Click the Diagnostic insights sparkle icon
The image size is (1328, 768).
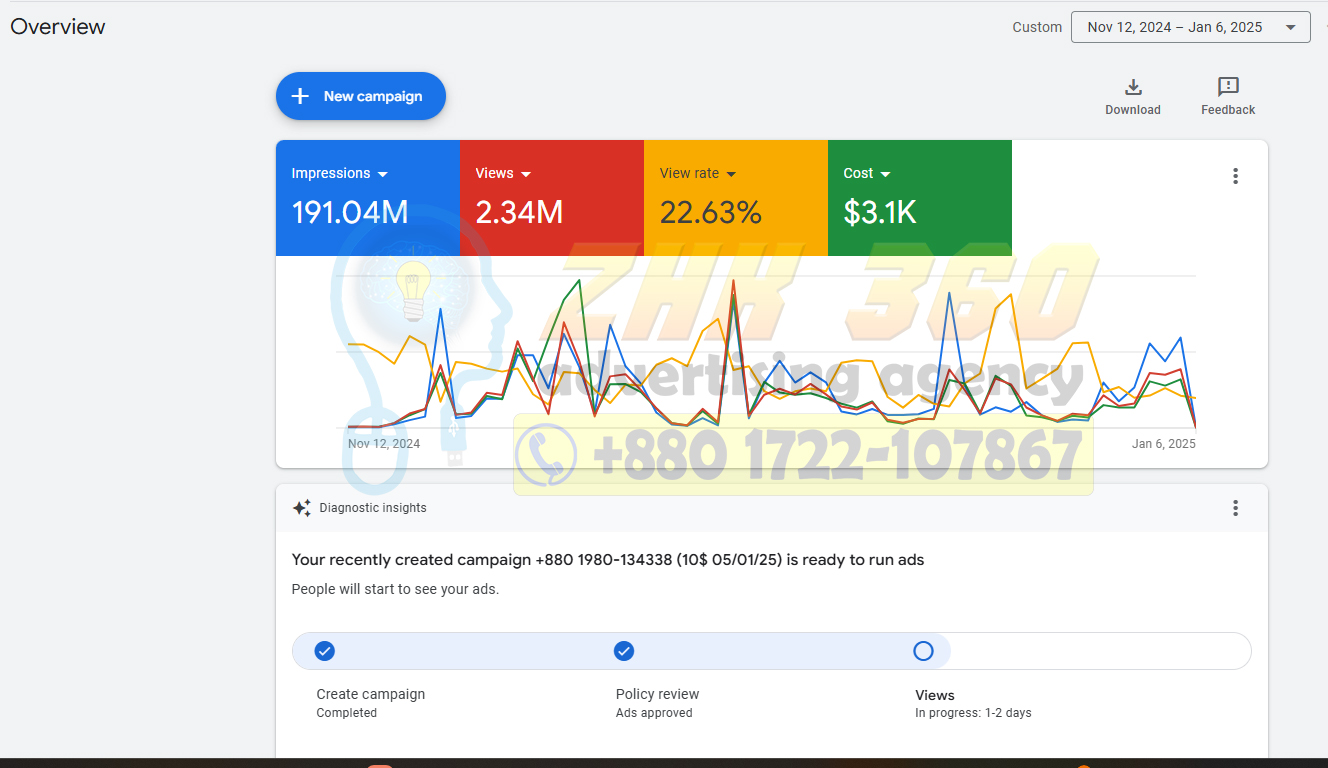coord(301,508)
